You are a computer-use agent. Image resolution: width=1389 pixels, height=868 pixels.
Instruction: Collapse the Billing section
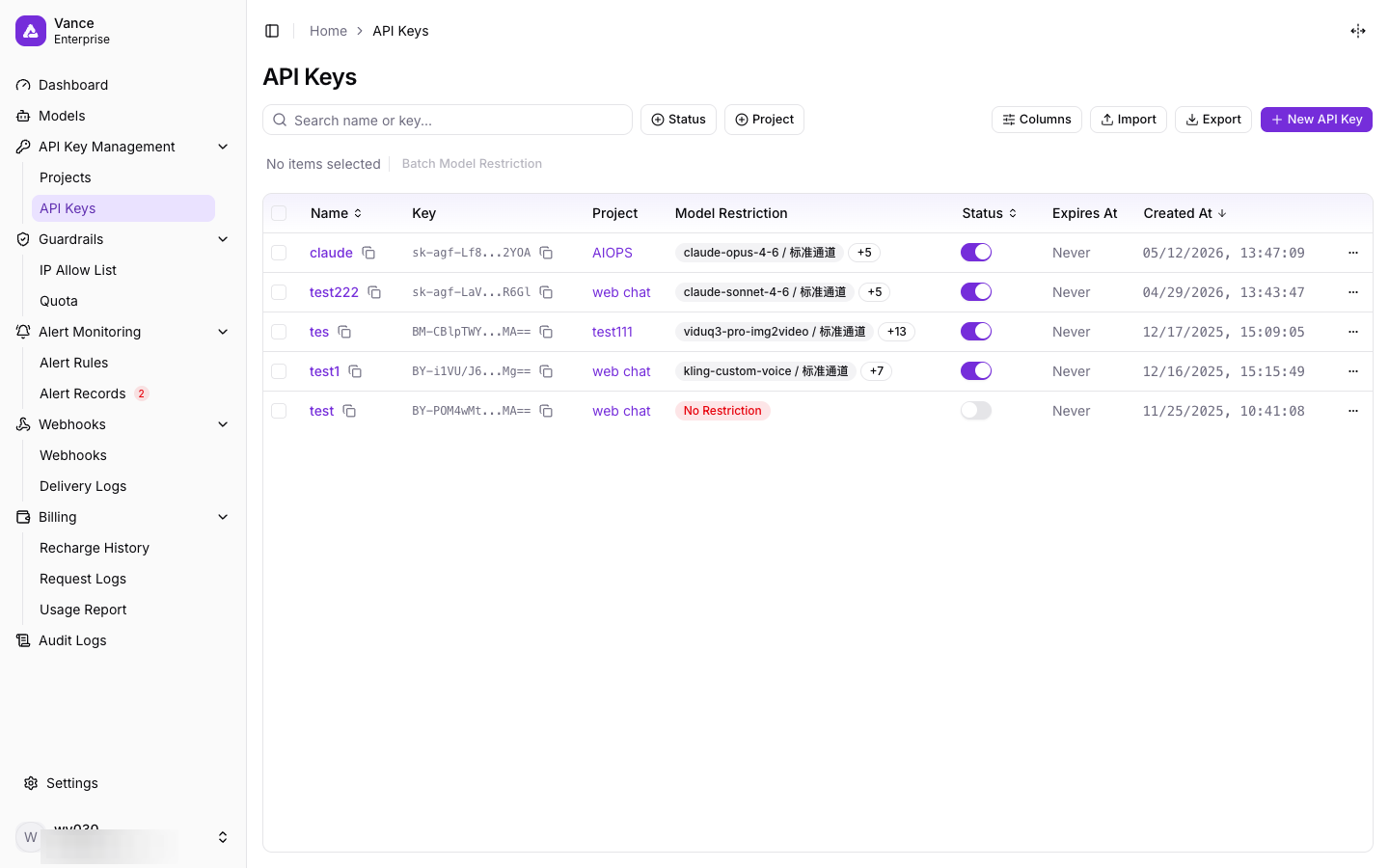tap(223, 517)
